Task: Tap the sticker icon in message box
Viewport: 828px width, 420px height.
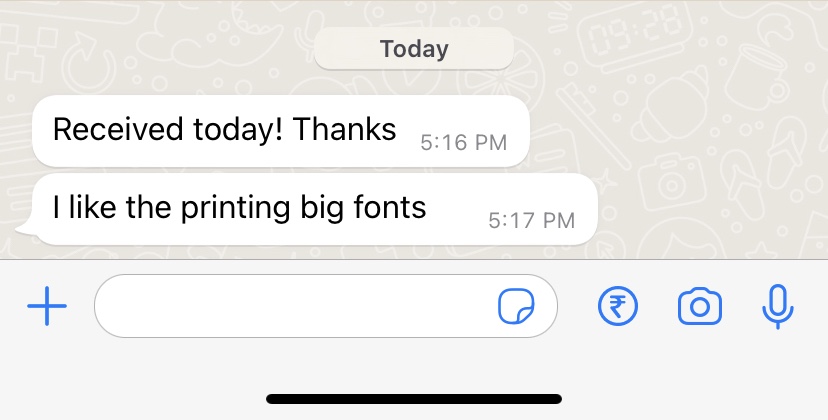Action: point(516,306)
